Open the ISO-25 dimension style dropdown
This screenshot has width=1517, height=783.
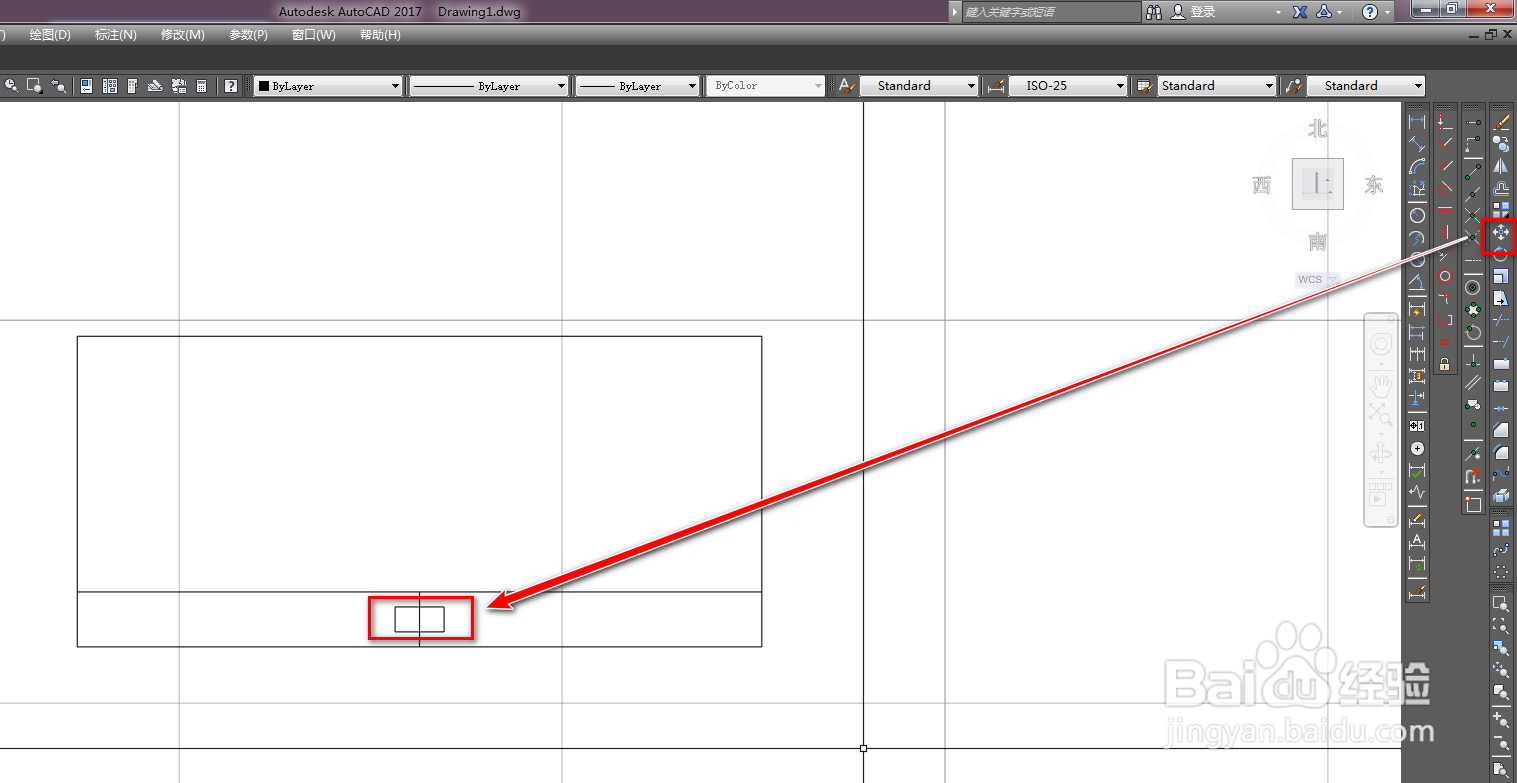tap(1068, 86)
